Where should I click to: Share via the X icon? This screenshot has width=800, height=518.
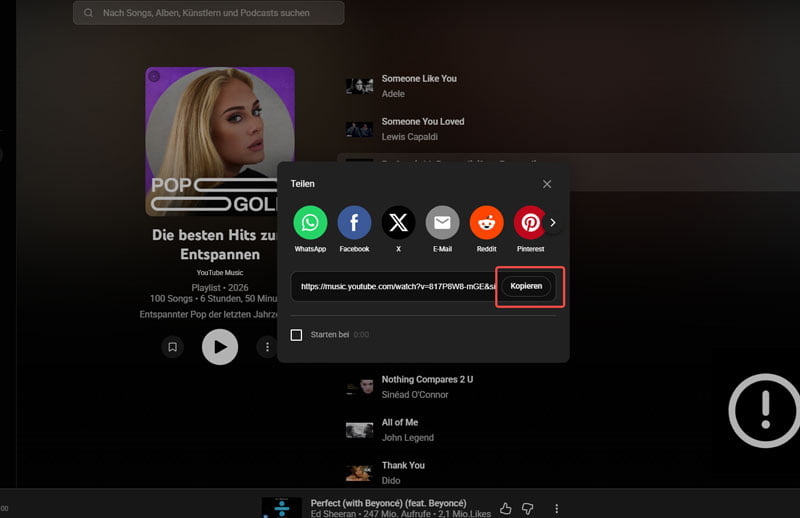(398, 223)
